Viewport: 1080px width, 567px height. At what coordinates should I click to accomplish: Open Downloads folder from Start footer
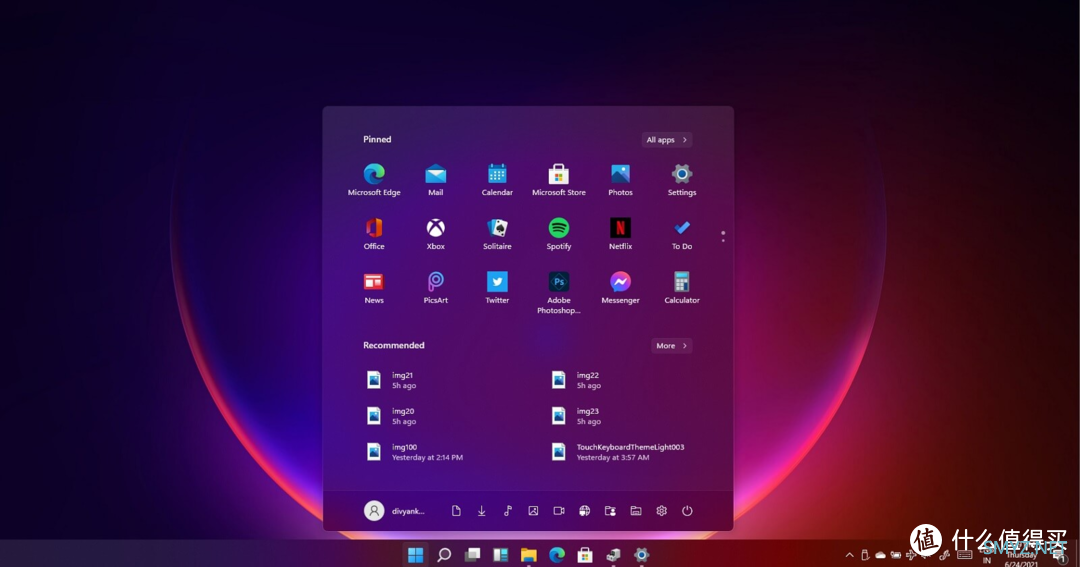pos(481,511)
